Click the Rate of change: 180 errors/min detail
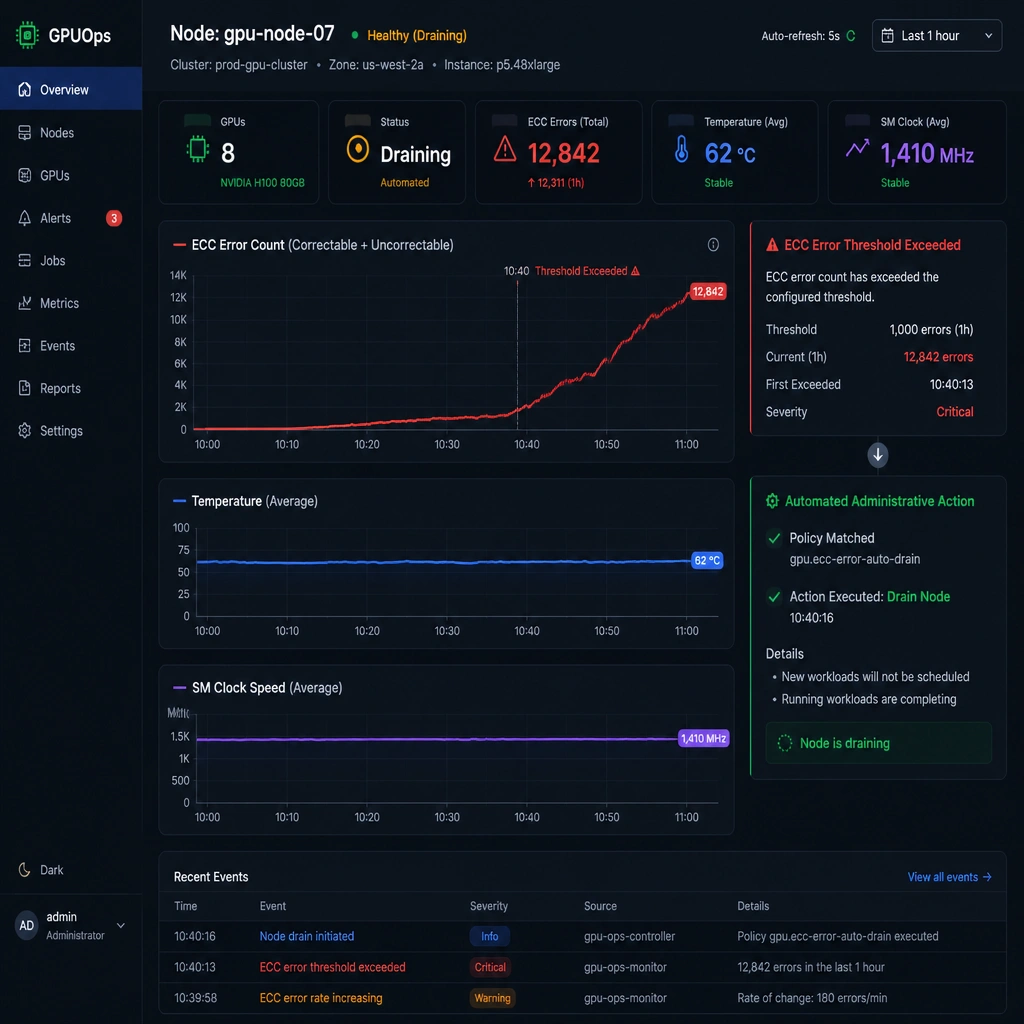This screenshot has height=1024, width=1024. click(x=812, y=997)
